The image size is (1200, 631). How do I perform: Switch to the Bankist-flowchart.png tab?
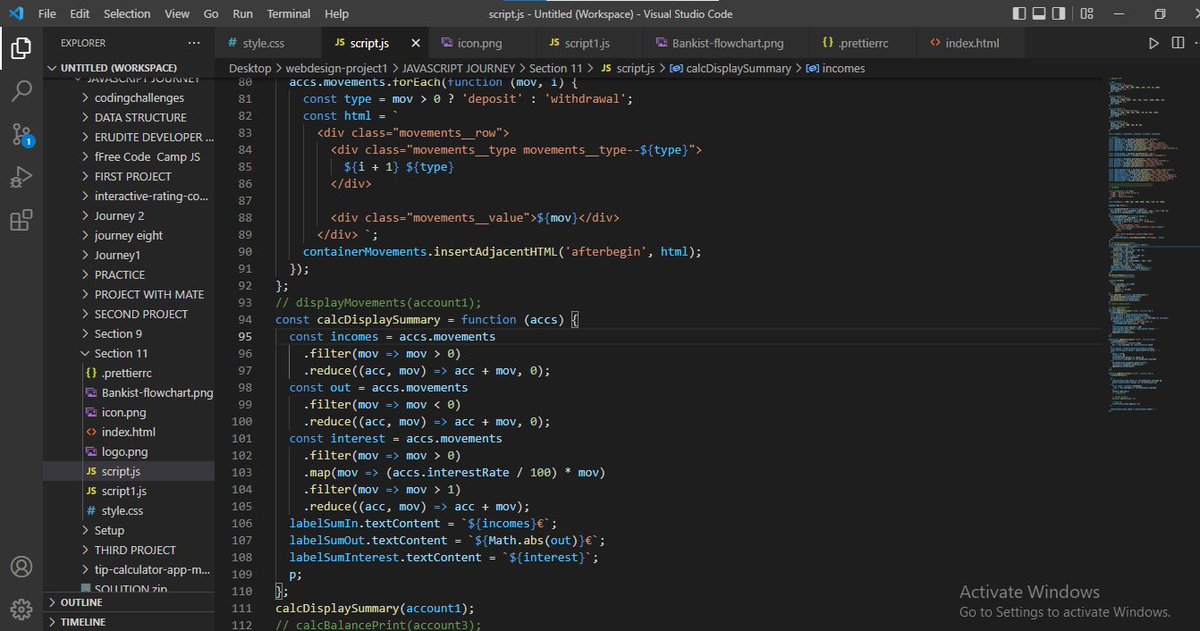[727, 43]
